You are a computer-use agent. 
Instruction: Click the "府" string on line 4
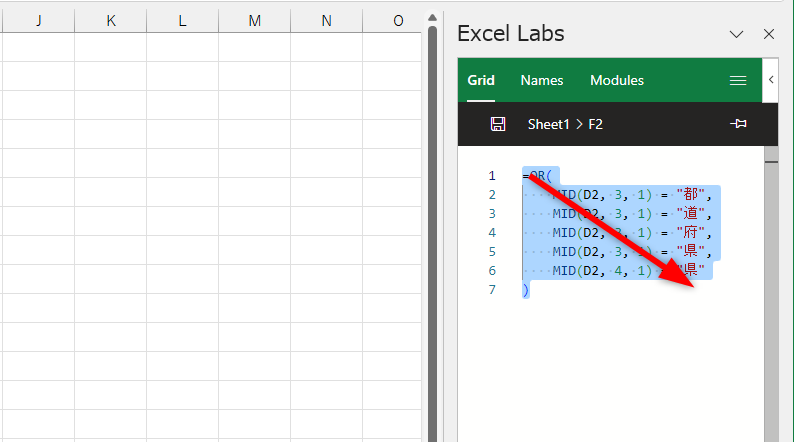point(691,232)
